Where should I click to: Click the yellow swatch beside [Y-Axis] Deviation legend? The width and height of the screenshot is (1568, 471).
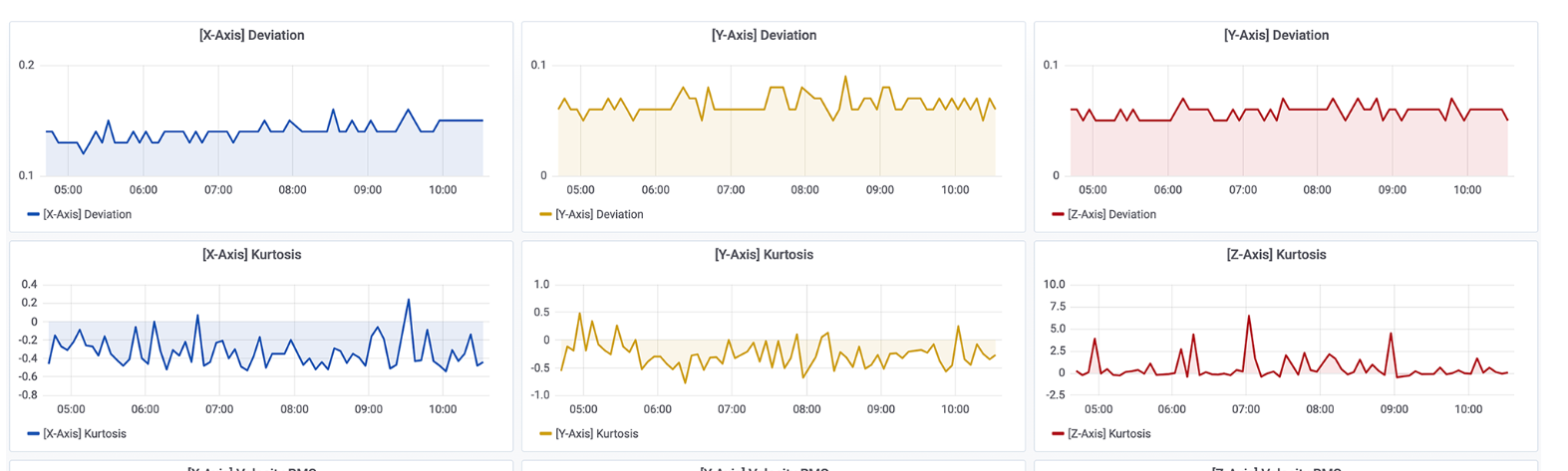(x=545, y=214)
